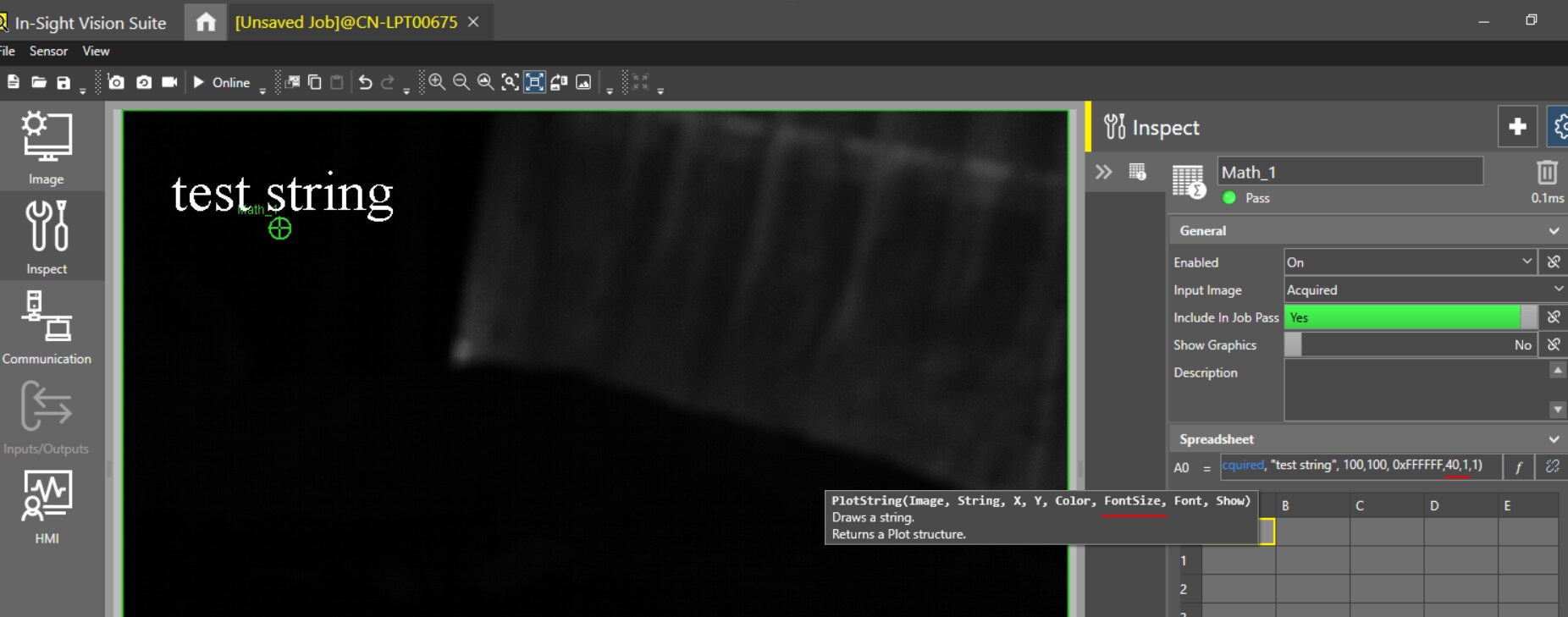Click the A0 formula input field

pos(1361,466)
